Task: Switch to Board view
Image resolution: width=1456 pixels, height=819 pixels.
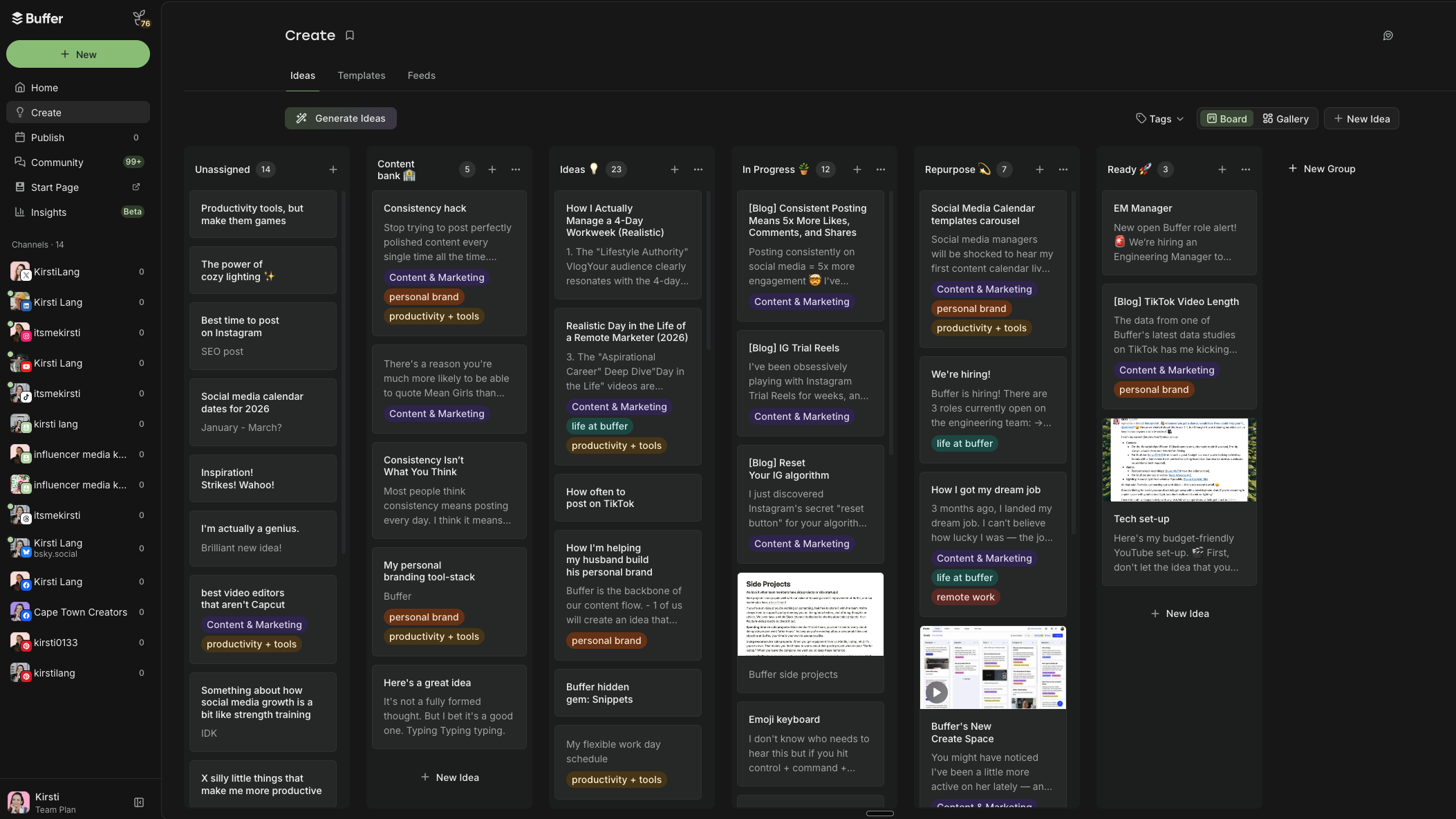Action: 1226,119
